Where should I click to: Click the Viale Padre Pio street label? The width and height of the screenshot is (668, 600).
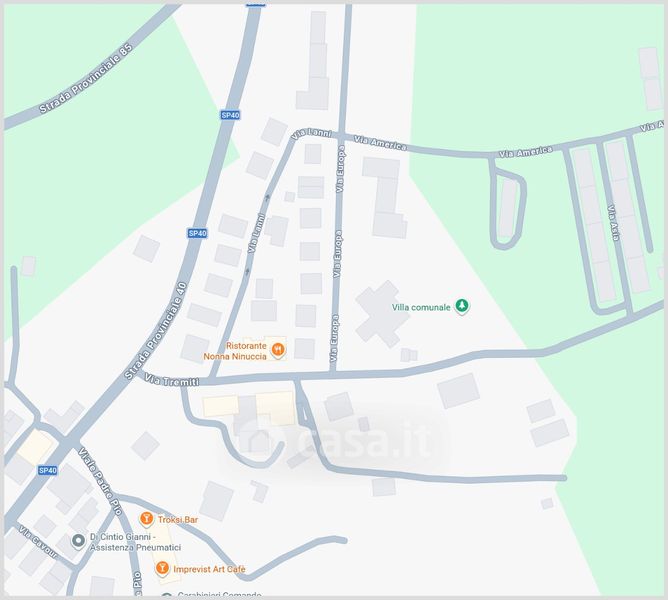pyautogui.click(x=101, y=481)
